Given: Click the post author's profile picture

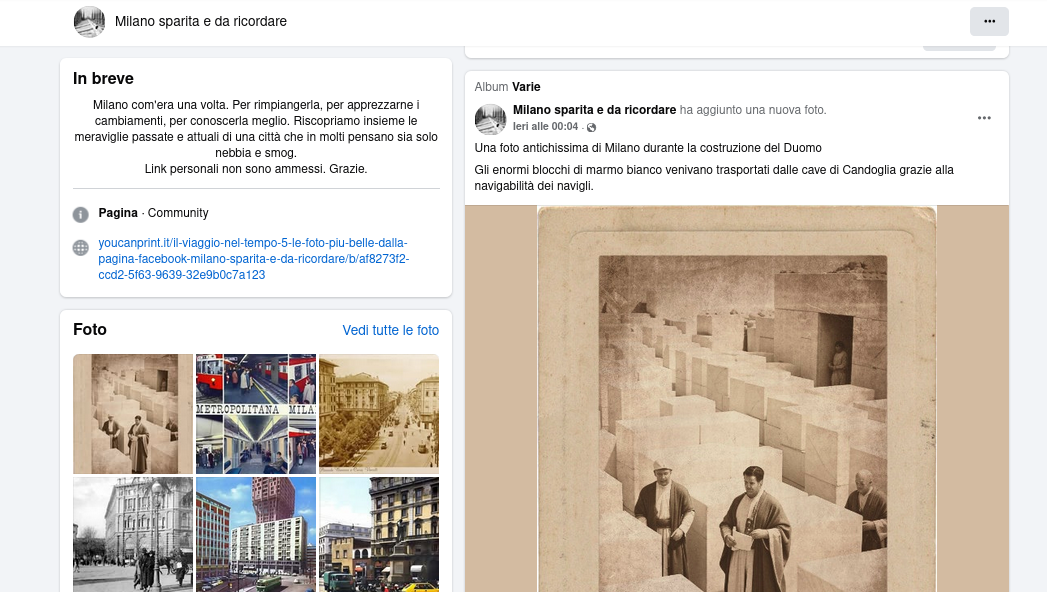Looking at the screenshot, I should (490, 119).
